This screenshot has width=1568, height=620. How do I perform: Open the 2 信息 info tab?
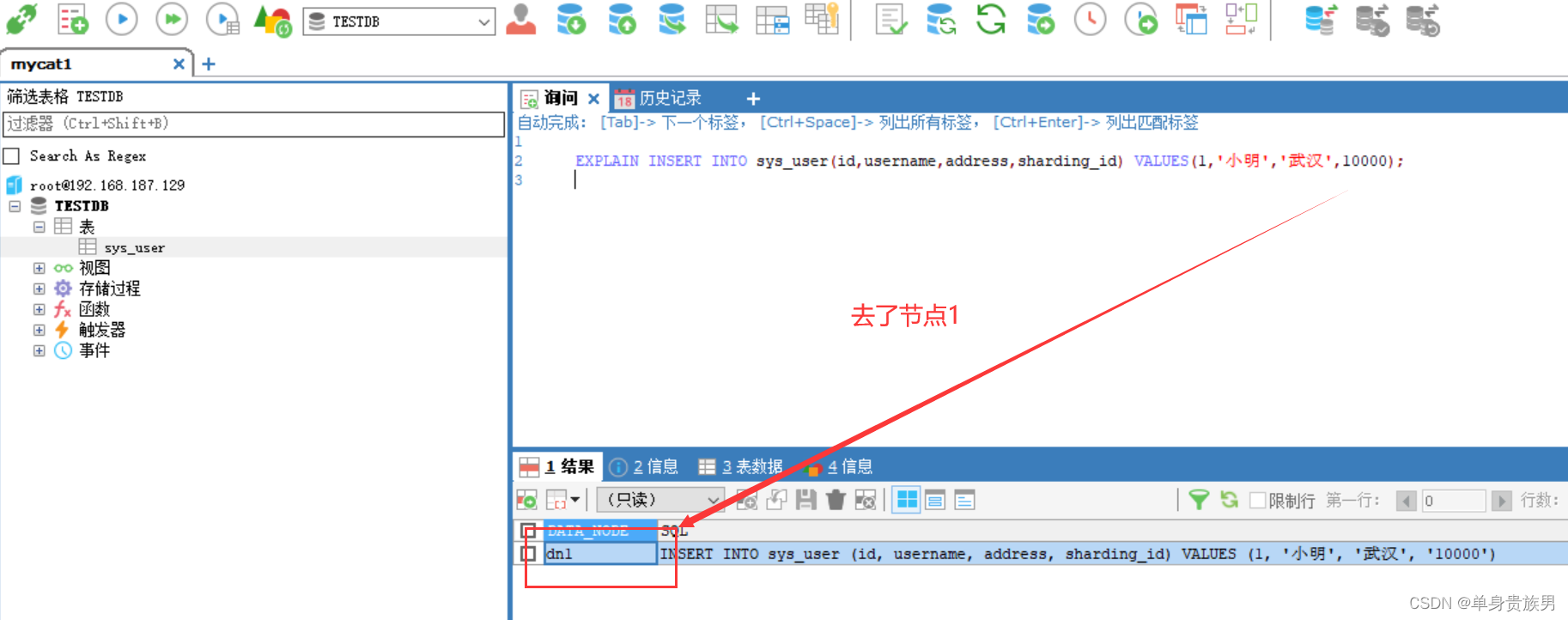tap(644, 466)
